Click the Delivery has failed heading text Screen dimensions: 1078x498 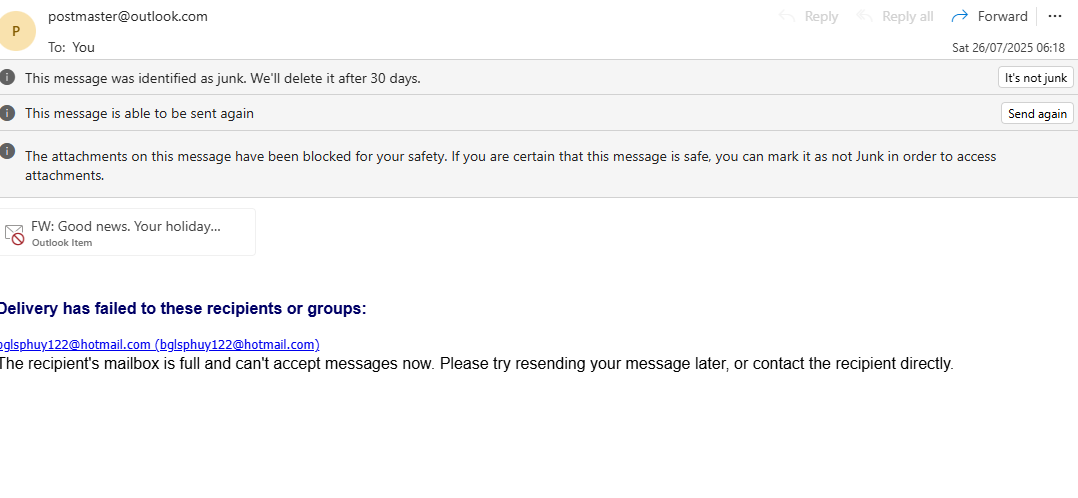[182, 309]
